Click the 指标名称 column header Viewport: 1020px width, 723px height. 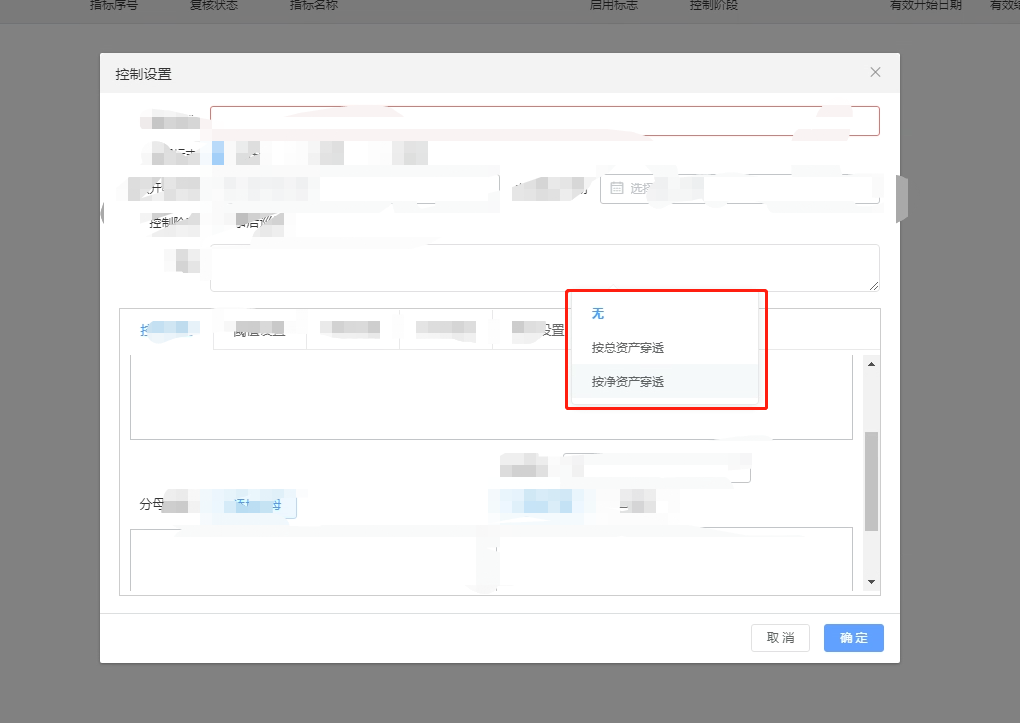(312, 5)
